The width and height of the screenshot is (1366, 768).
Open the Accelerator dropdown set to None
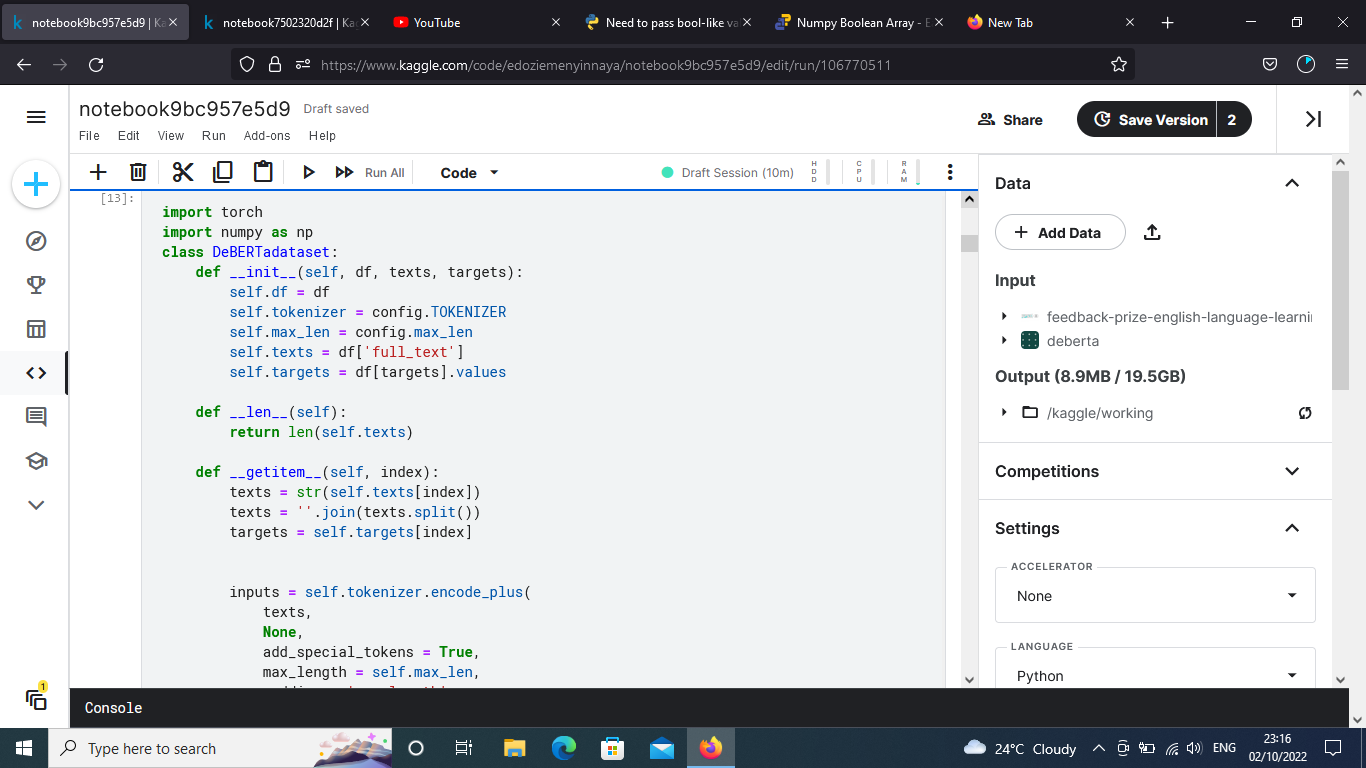click(1155, 596)
